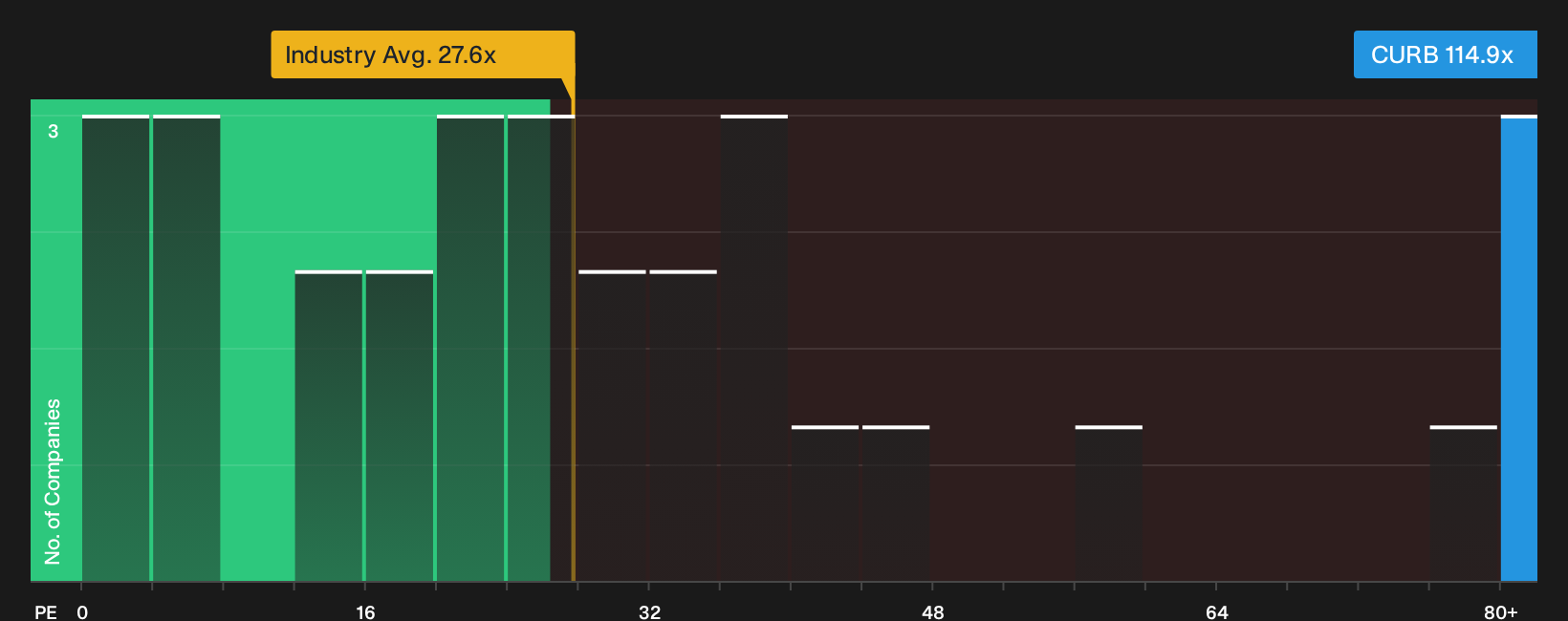The height and width of the screenshot is (621, 1568).
Task: Select the blue CURB bar at 80+
Action: pos(1519,348)
